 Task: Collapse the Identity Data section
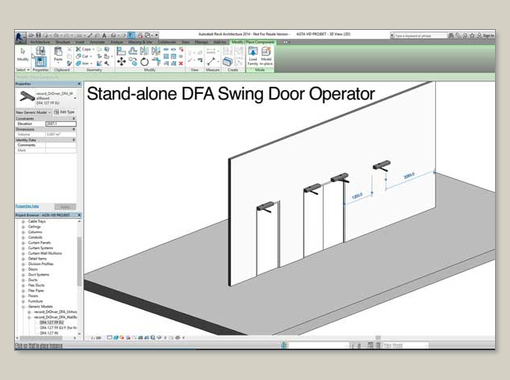[x=74, y=140]
